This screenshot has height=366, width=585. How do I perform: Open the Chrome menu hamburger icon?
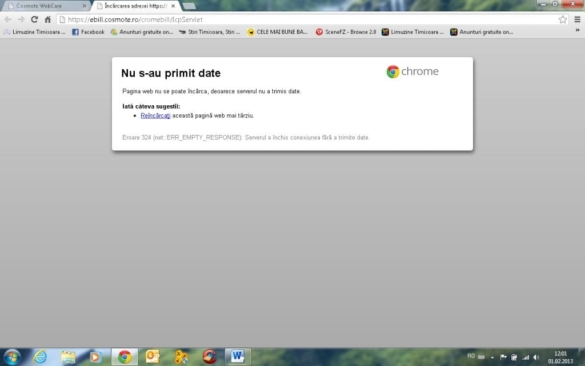point(577,19)
